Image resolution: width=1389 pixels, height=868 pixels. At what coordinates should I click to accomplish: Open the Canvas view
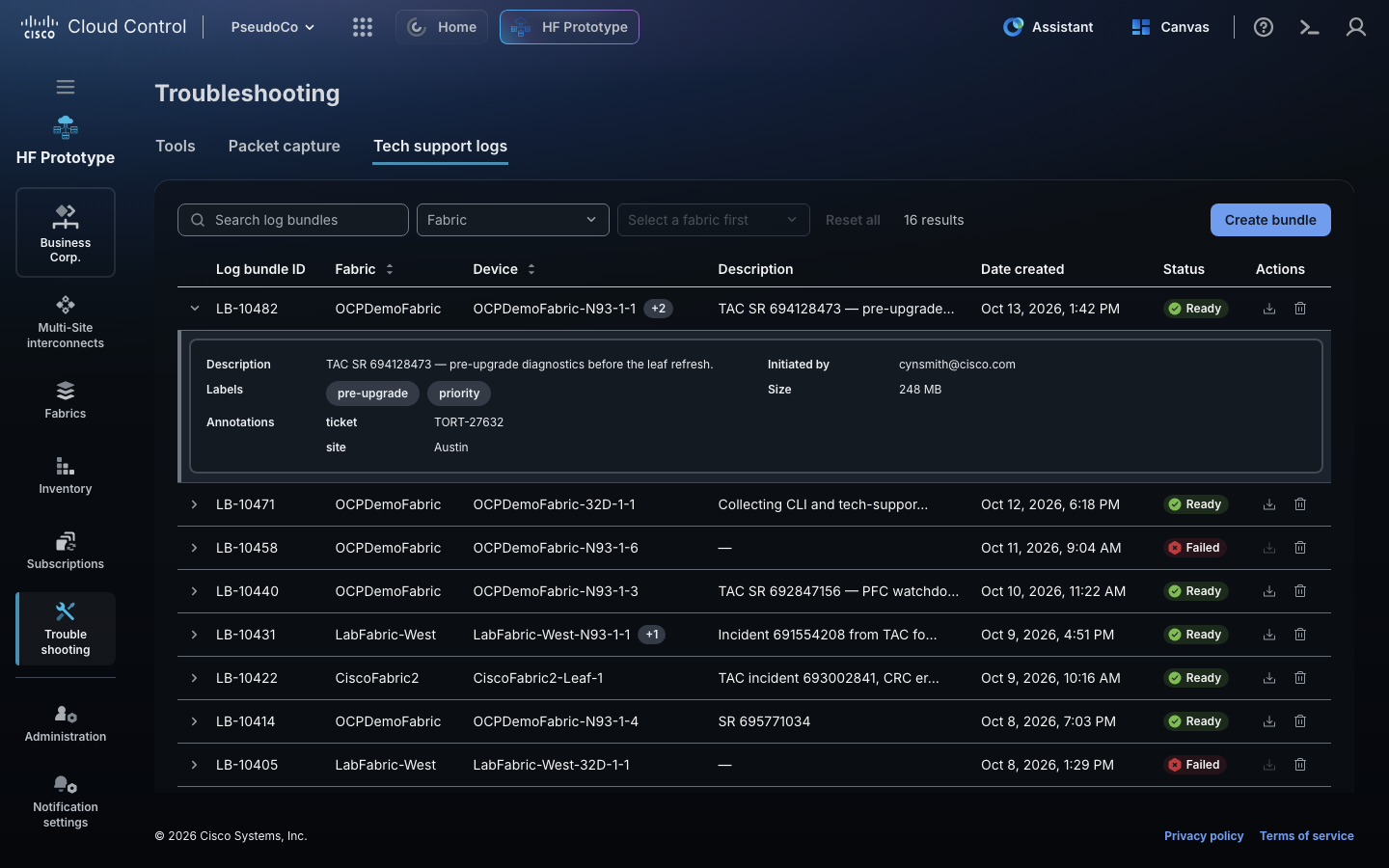(1170, 27)
